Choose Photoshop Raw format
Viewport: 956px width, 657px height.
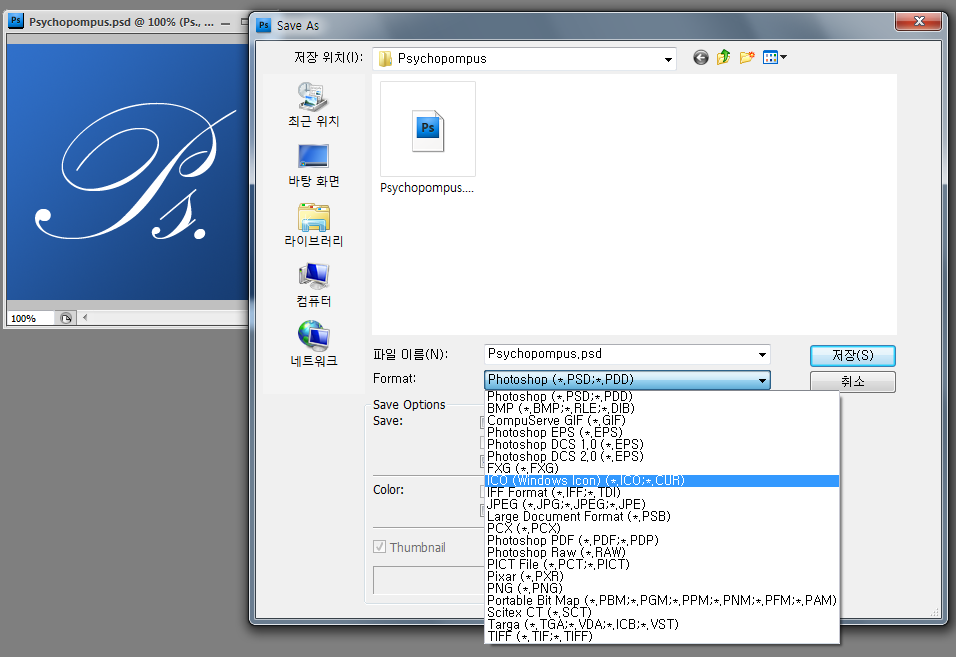[x=662, y=552]
